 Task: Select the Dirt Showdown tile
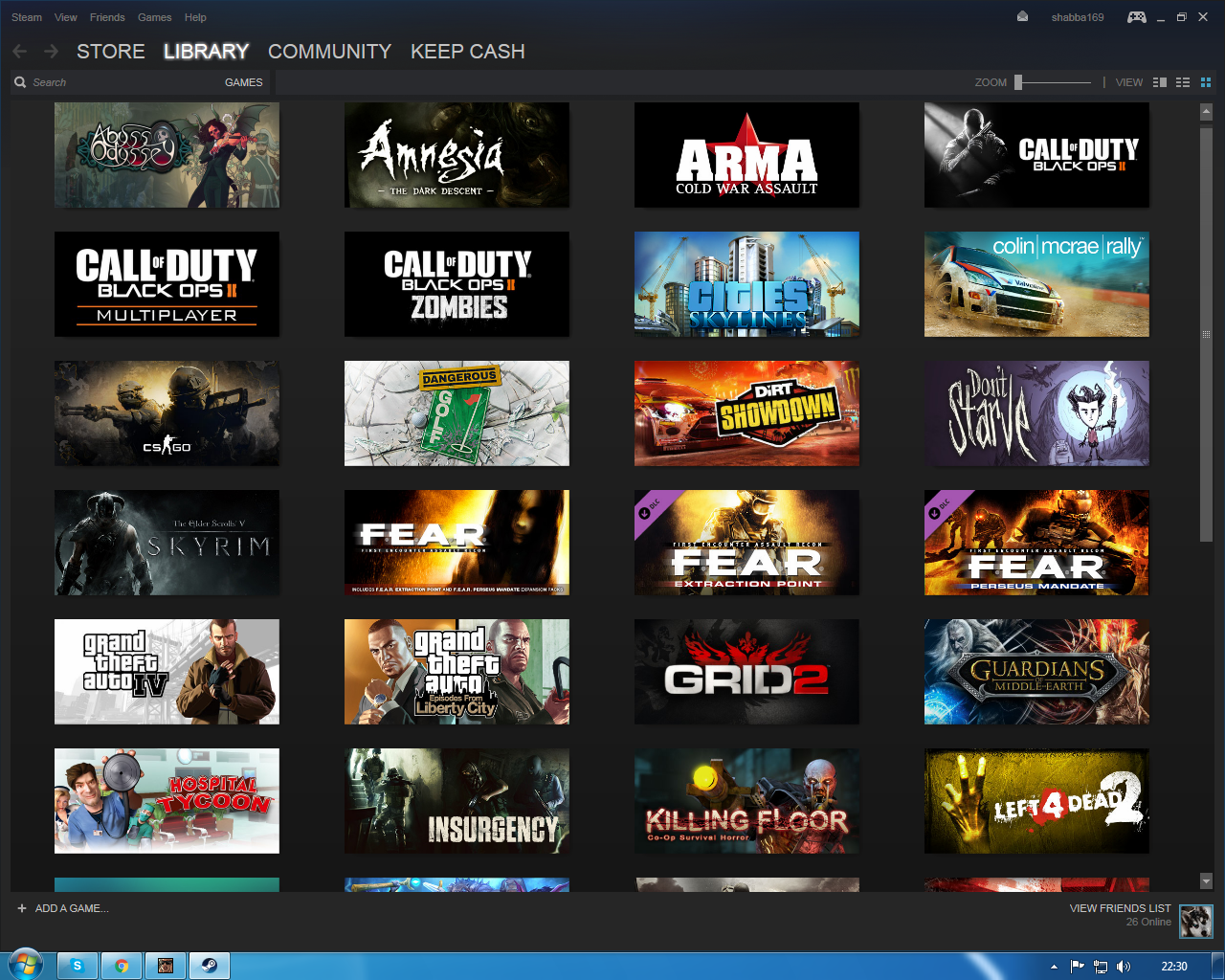click(x=746, y=413)
